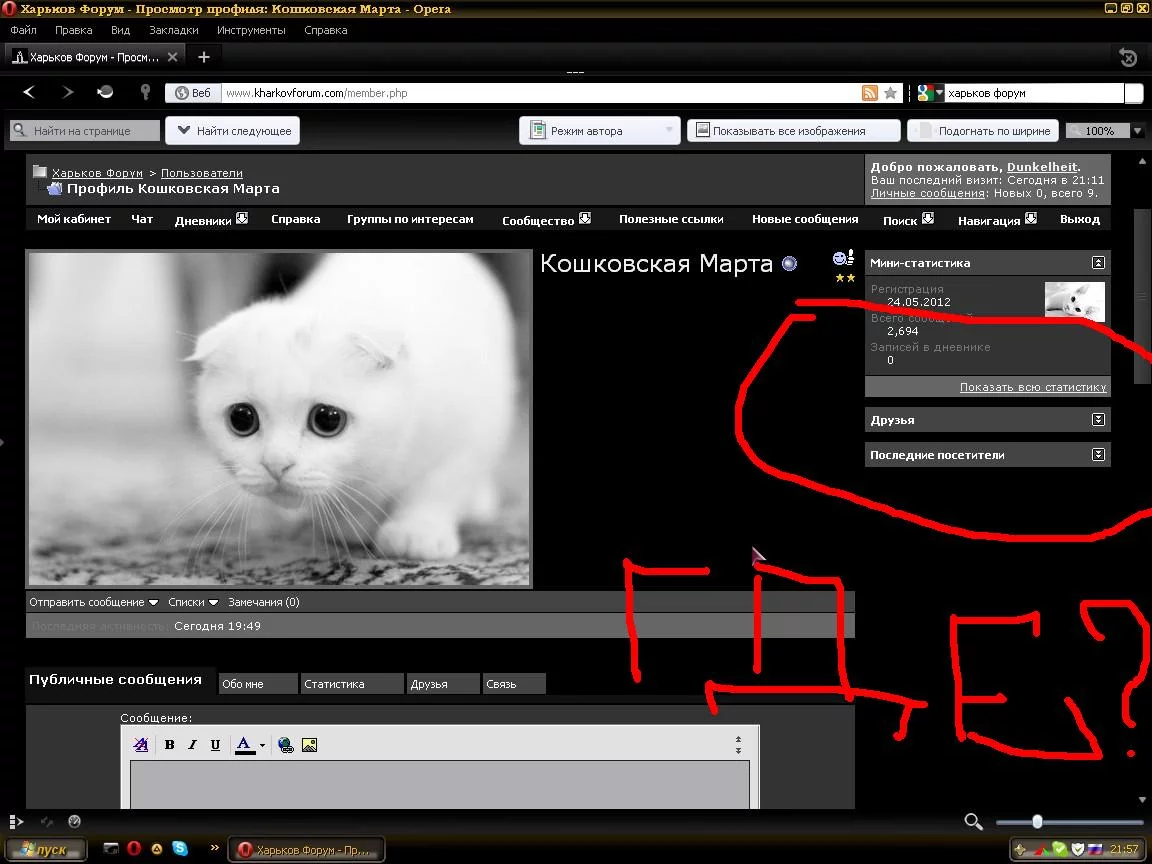The image size is (1152, 864).
Task: Open the 'Режим автора' dropdown
Action: (x=669, y=131)
